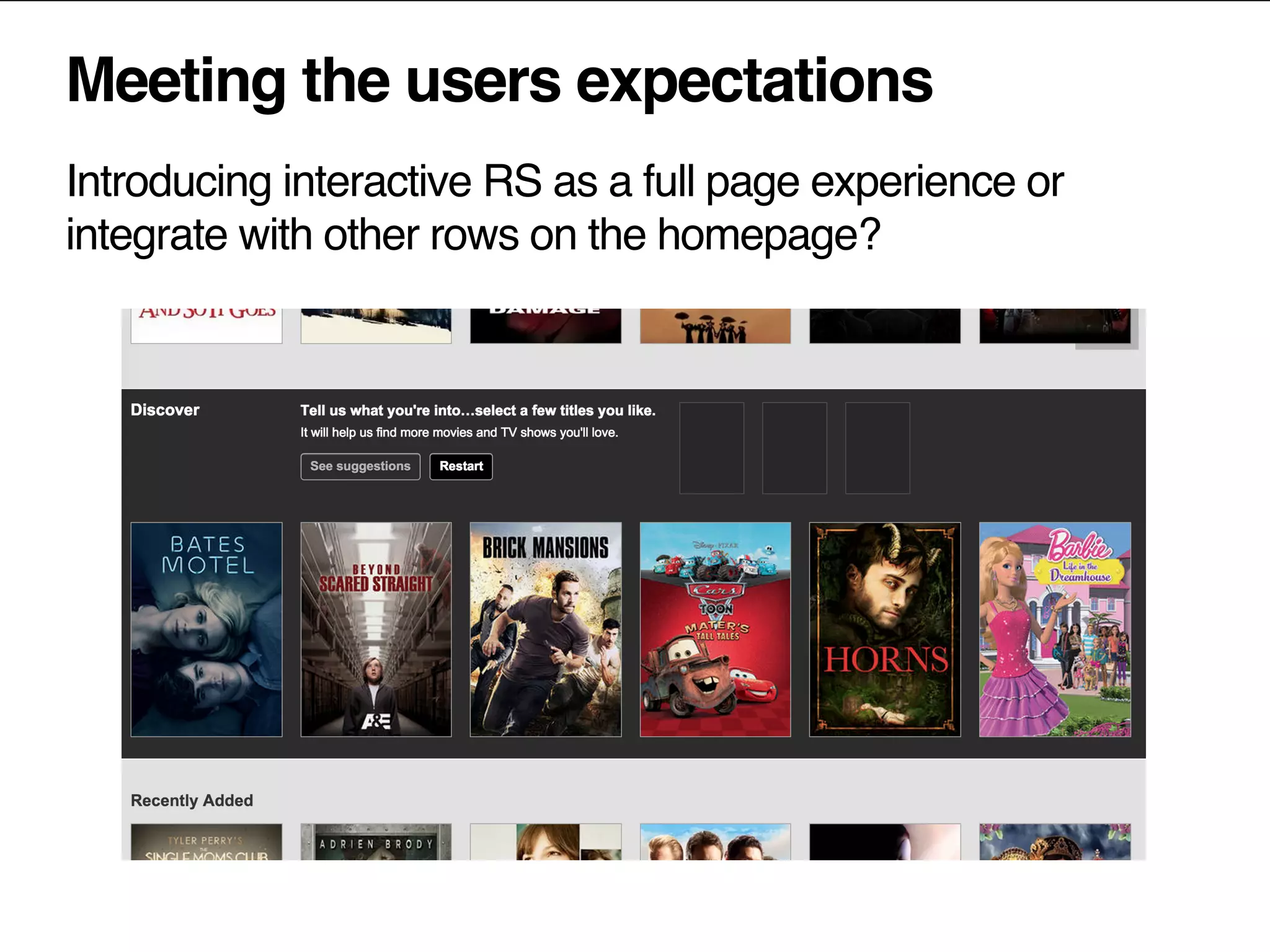Image resolution: width=1270 pixels, height=952 pixels.
Task: Choose the Barbie Life in the Dreamhouse poster
Action: 1055,629
